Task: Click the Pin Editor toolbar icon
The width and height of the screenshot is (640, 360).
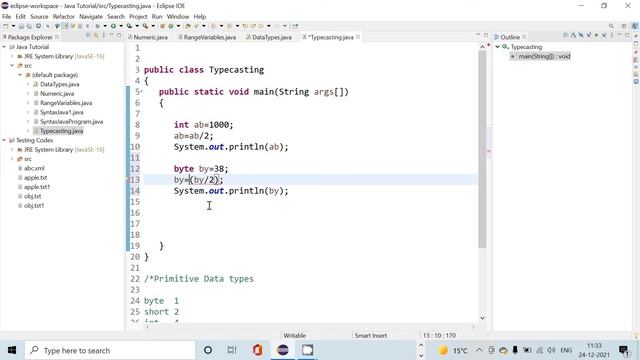Action: 295,26
